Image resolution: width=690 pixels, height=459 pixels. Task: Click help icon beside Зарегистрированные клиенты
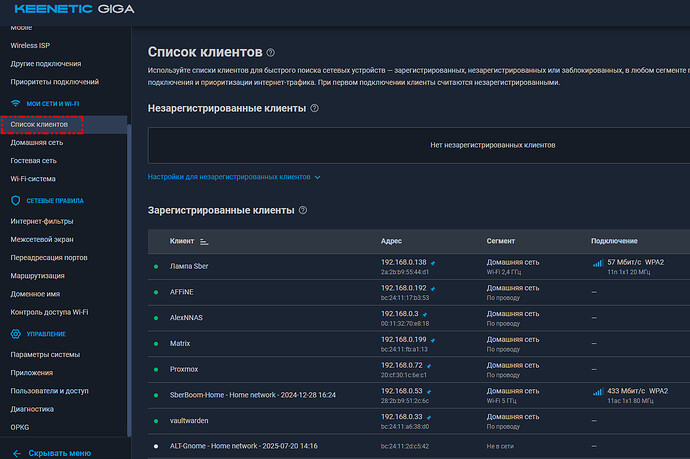[x=303, y=211]
